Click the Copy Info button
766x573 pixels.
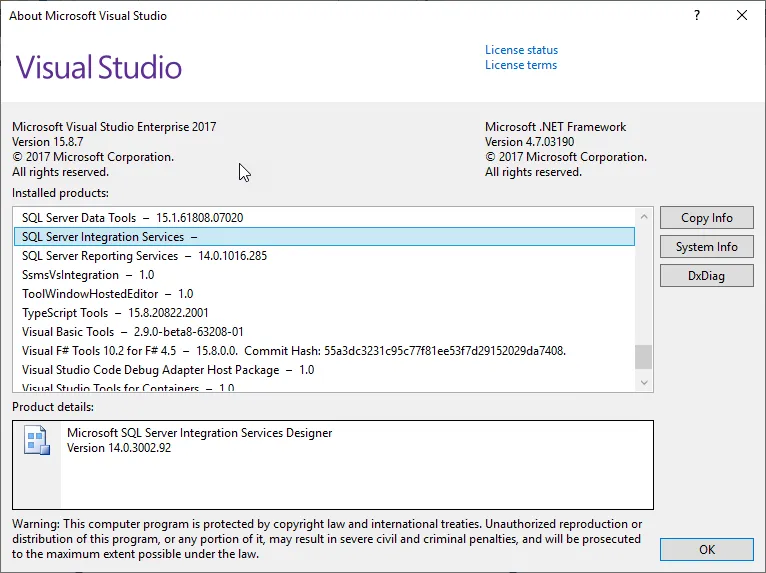tap(707, 218)
